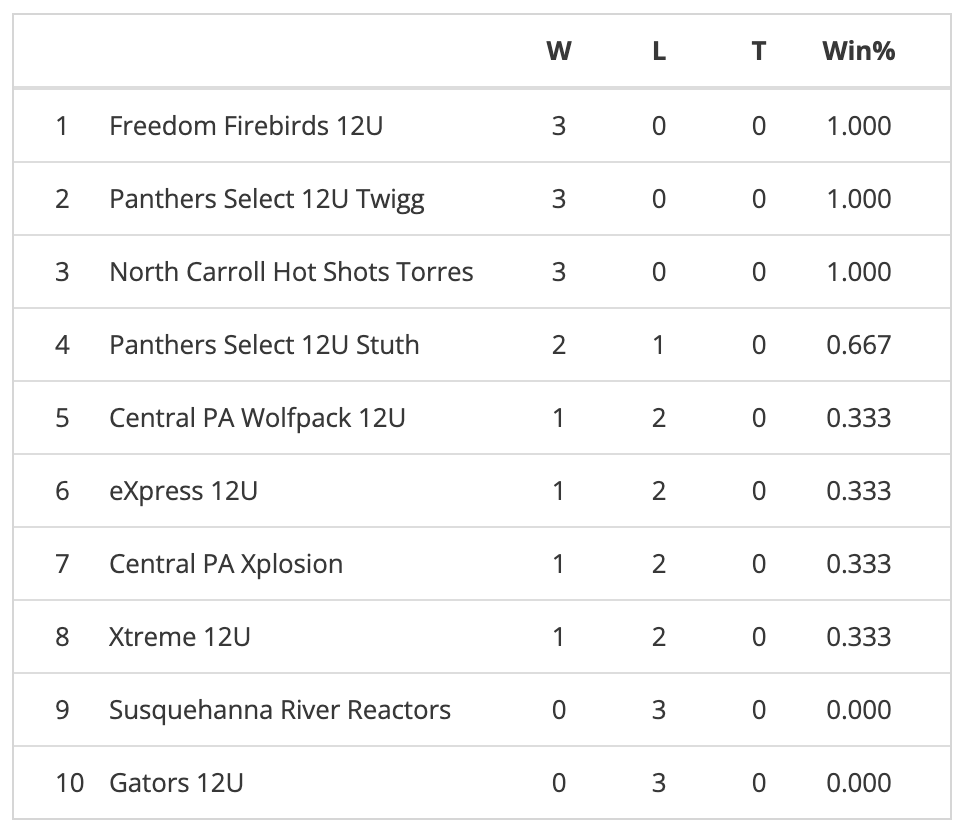The width and height of the screenshot is (970, 832).
Task: Open Panthers Select 12U Stuth team
Action: pyautogui.click(x=264, y=345)
